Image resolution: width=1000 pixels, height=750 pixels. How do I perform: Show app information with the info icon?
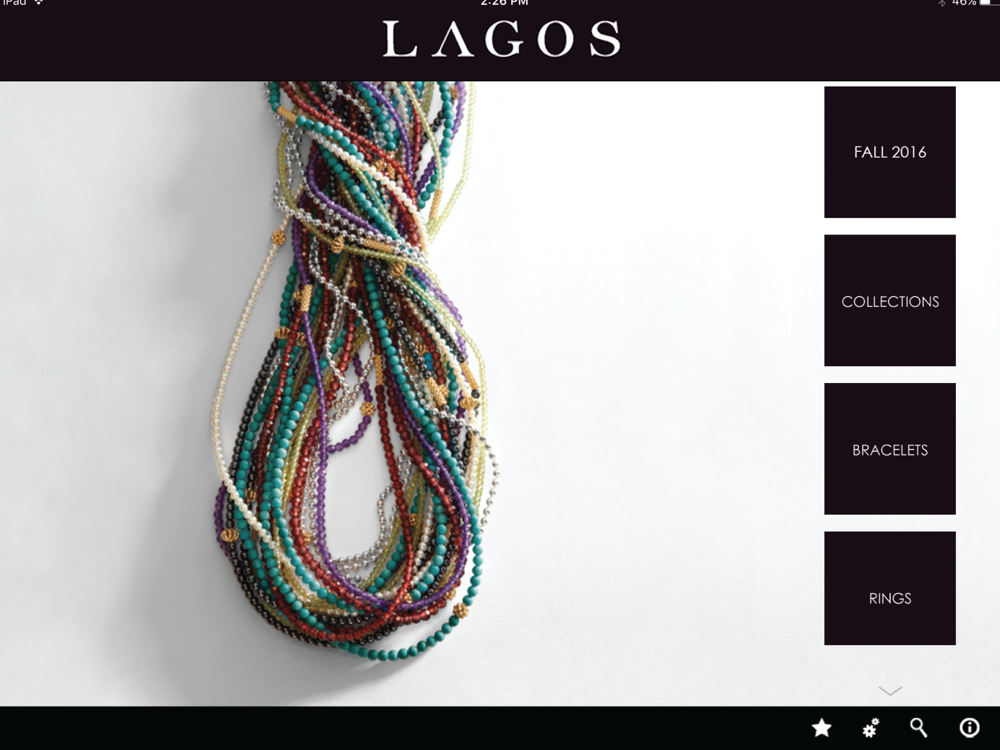point(969,728)
